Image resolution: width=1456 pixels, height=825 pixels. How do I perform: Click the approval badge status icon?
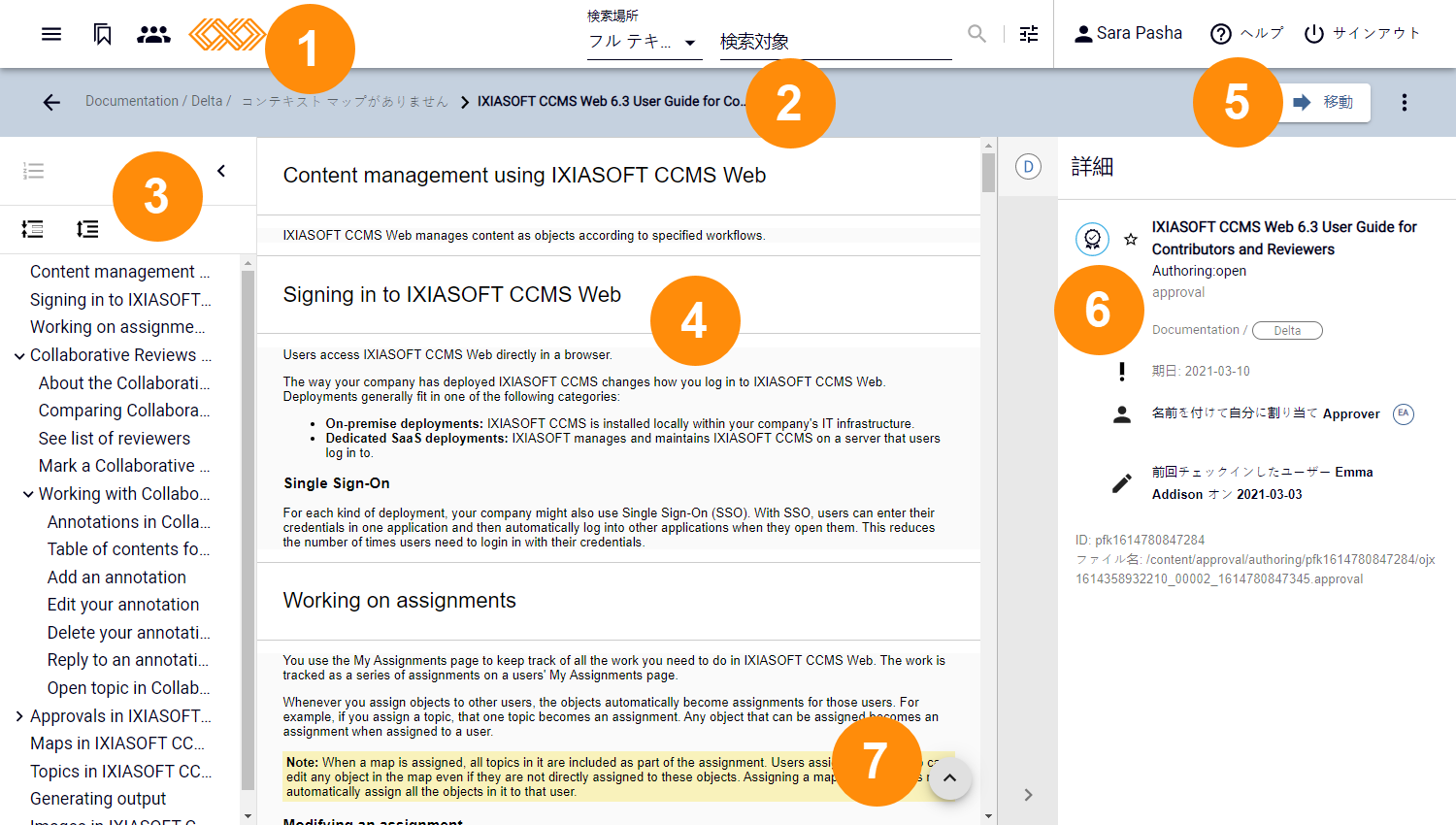tap(1092, 239)
